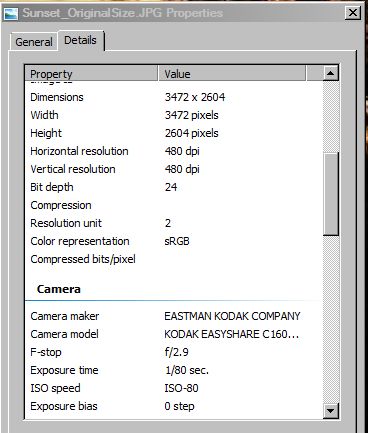The height and width of the screenshot is (433, 368).
Task: Select the Horizontal resolution row
Action: coord(174,151)
